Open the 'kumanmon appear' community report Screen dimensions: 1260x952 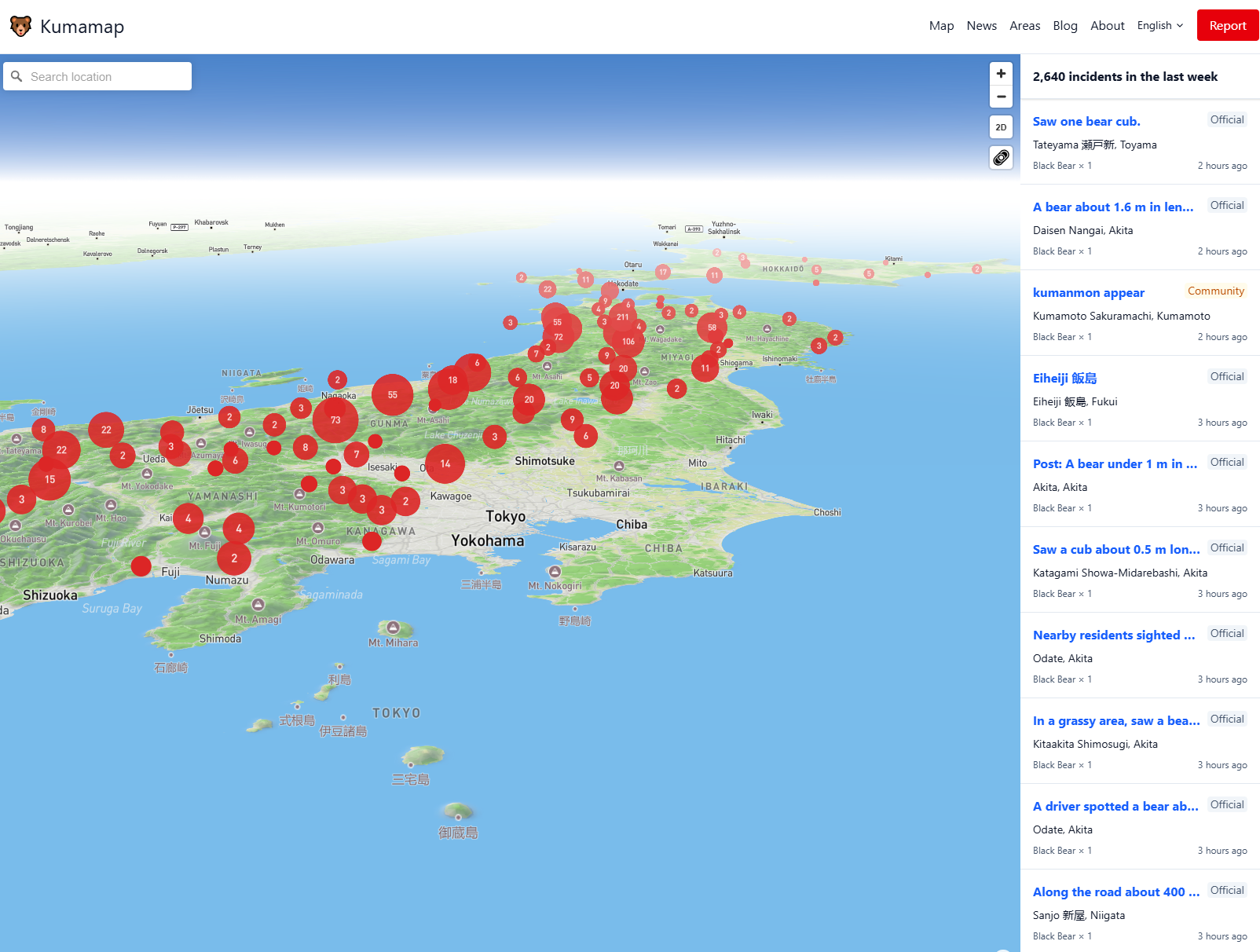point(1088,293)
